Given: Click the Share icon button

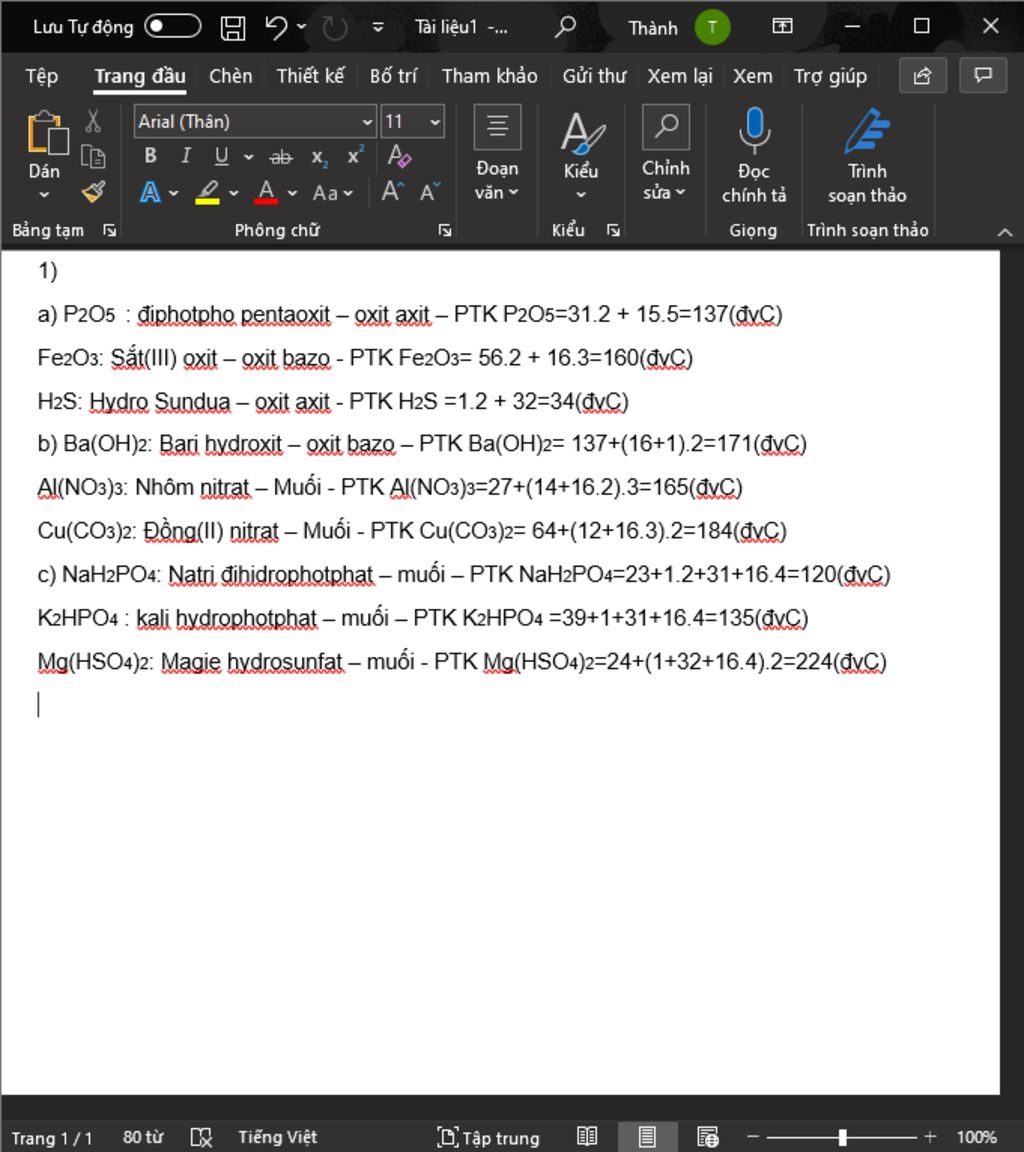Looking at the screenshot, I should point(923,75).
